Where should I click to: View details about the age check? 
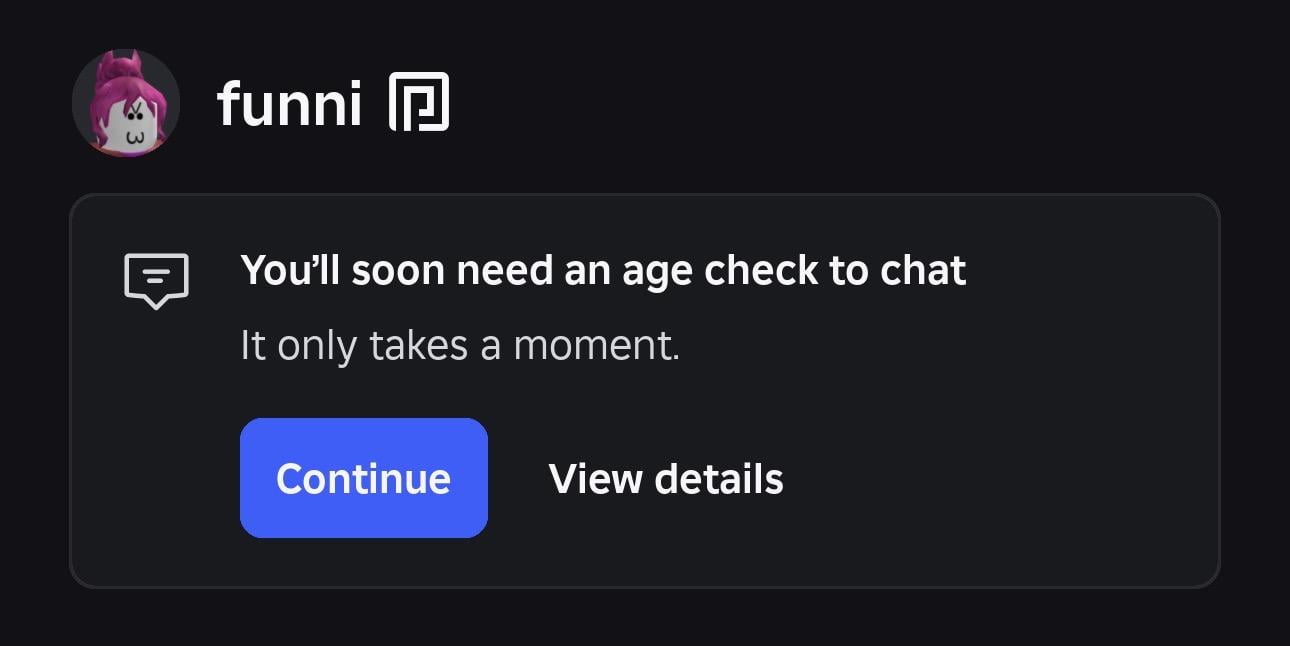666,478
